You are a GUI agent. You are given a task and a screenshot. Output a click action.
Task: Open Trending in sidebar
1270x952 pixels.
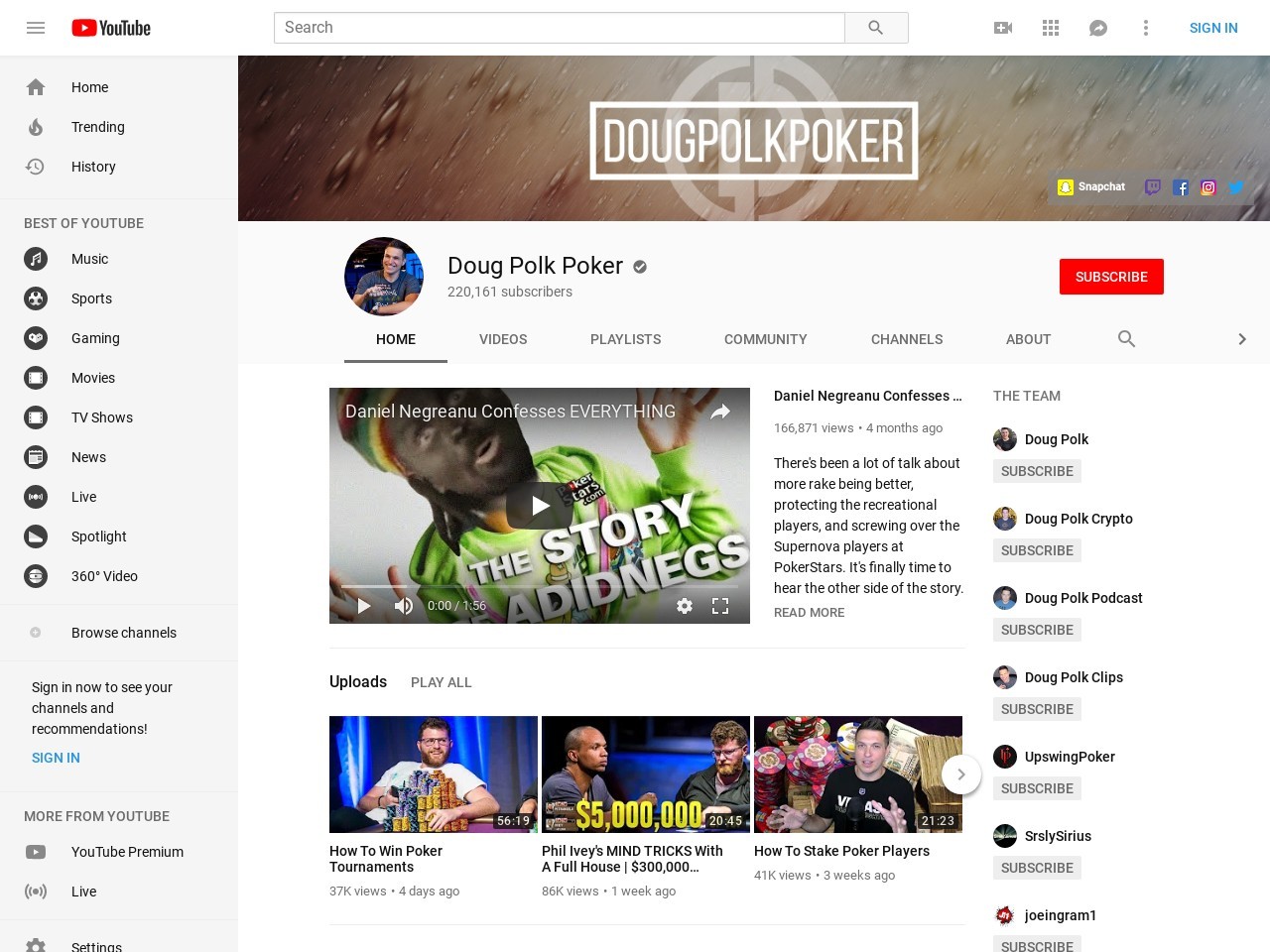point(119,127)
